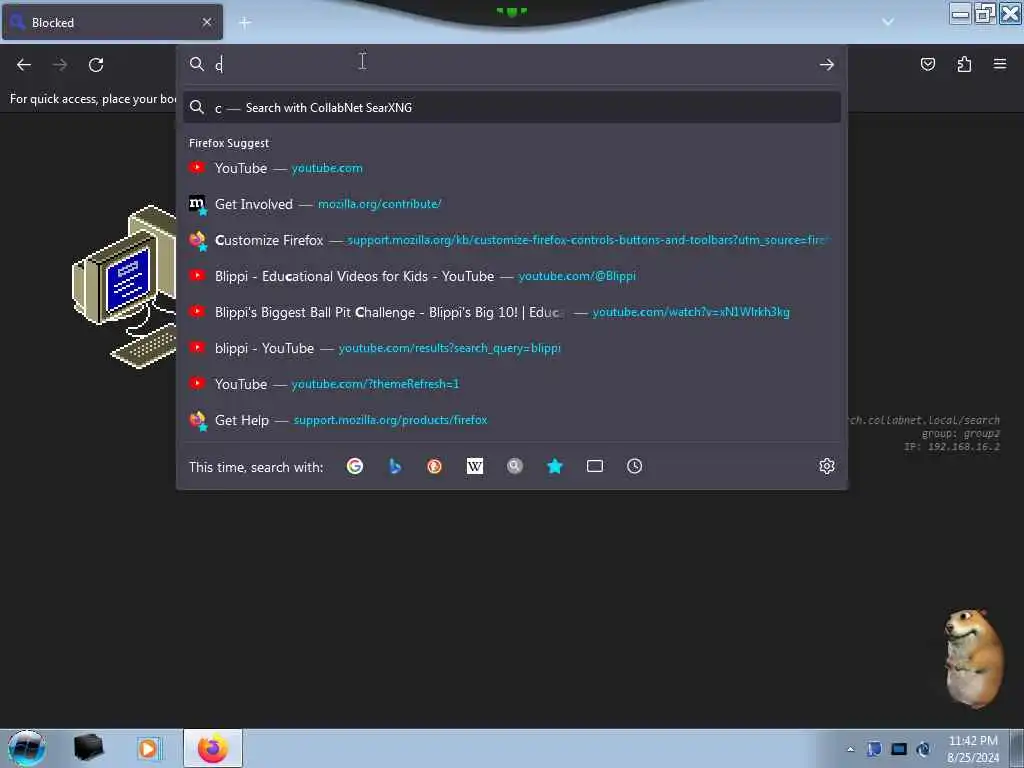Image resolution: width=1024 pixels, height=768 pixels.
Task: Open 'blippi - YouTube' search results suggestion
Action: point(512,347)
